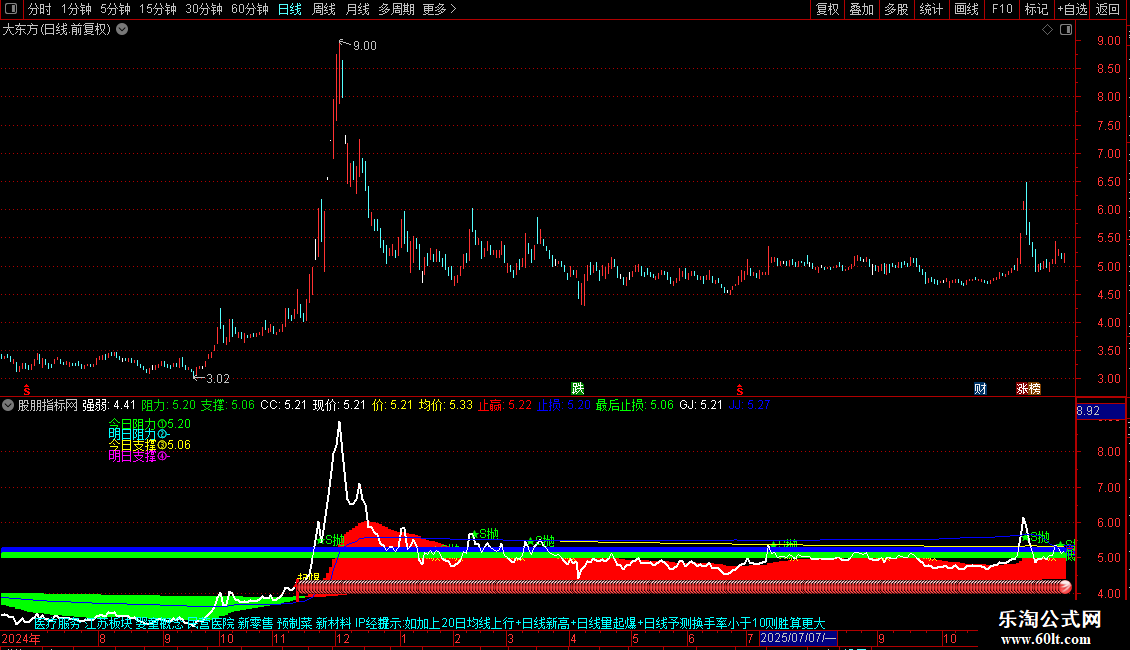Click the 新材料 concept tag
1130x650 pixels.
point(333,623)
